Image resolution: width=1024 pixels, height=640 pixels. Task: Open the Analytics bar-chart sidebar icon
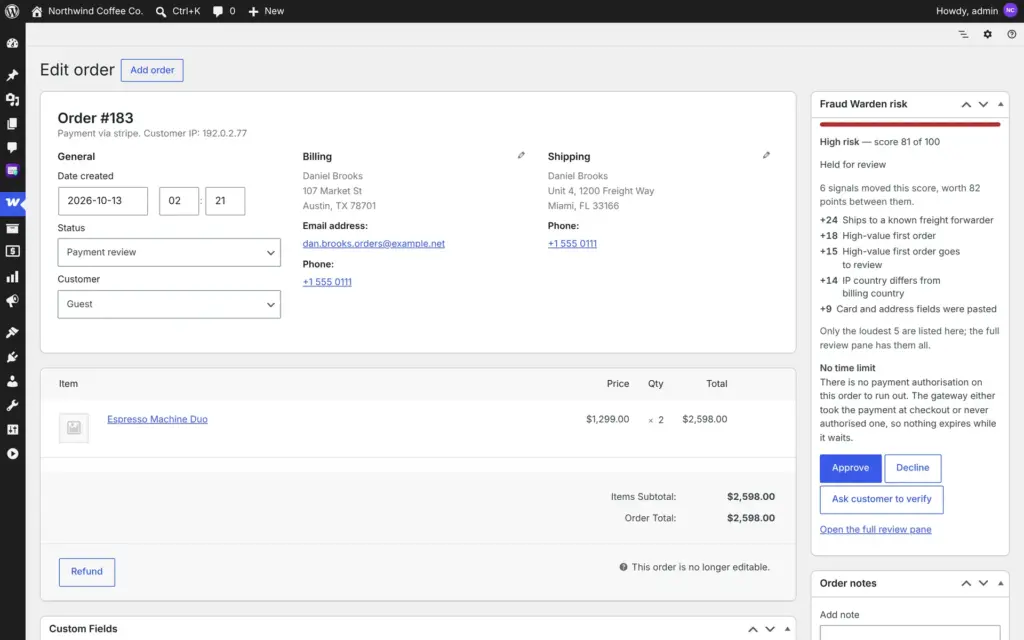[x=12, y=277]
